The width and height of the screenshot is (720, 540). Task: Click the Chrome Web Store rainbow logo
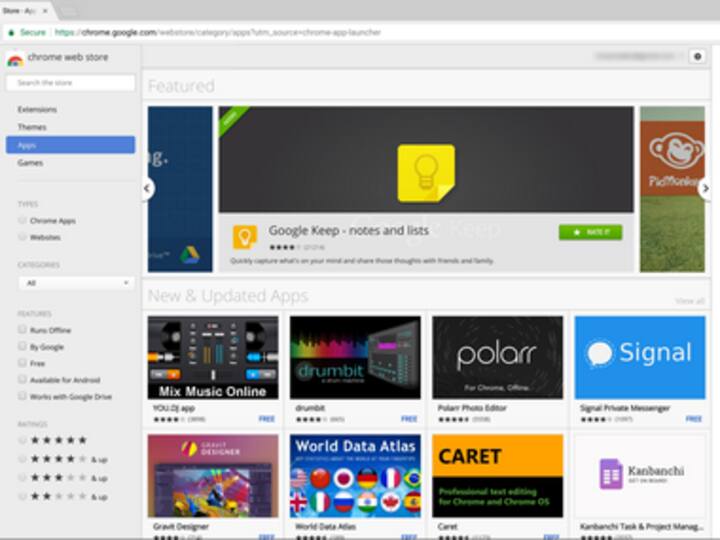[15, 59]
